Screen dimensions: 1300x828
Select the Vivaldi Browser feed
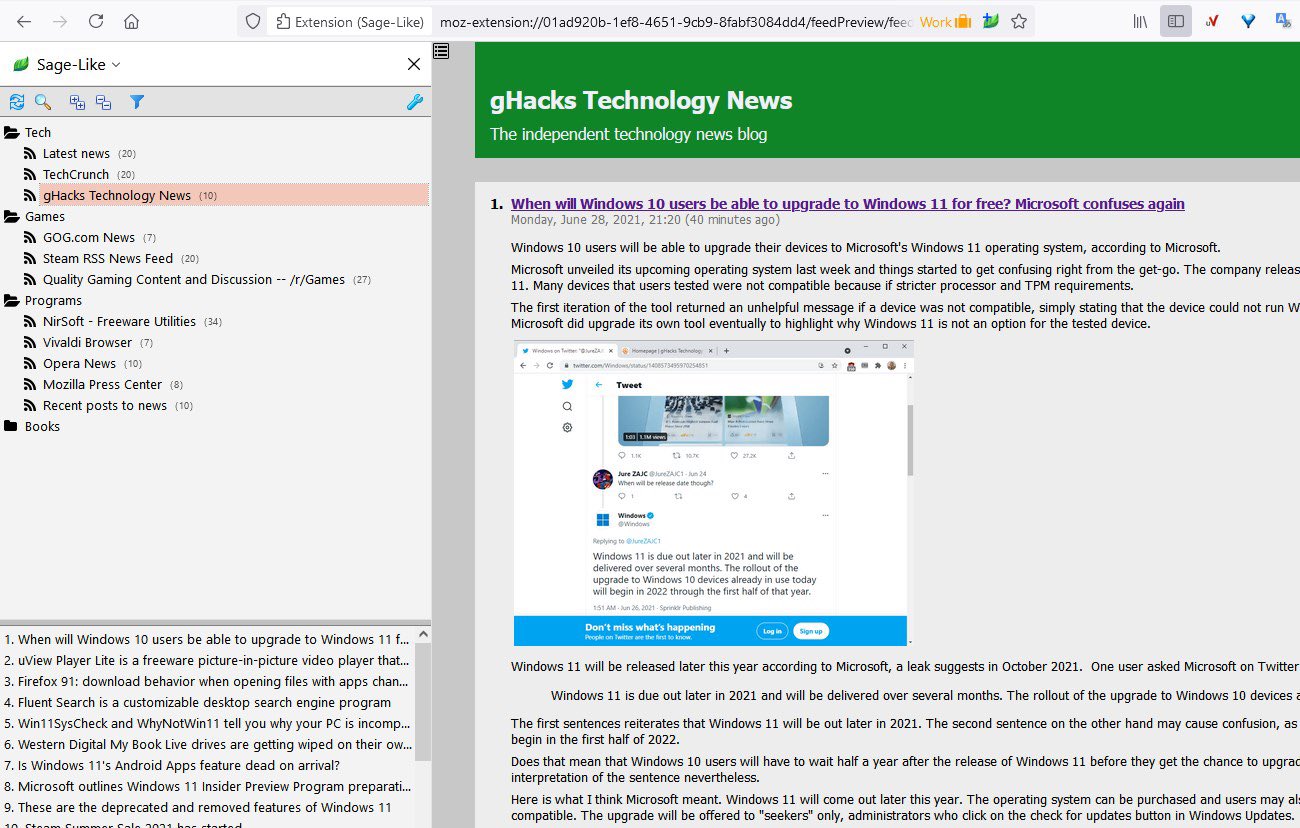pyautogui.click(x=87, y=342)
